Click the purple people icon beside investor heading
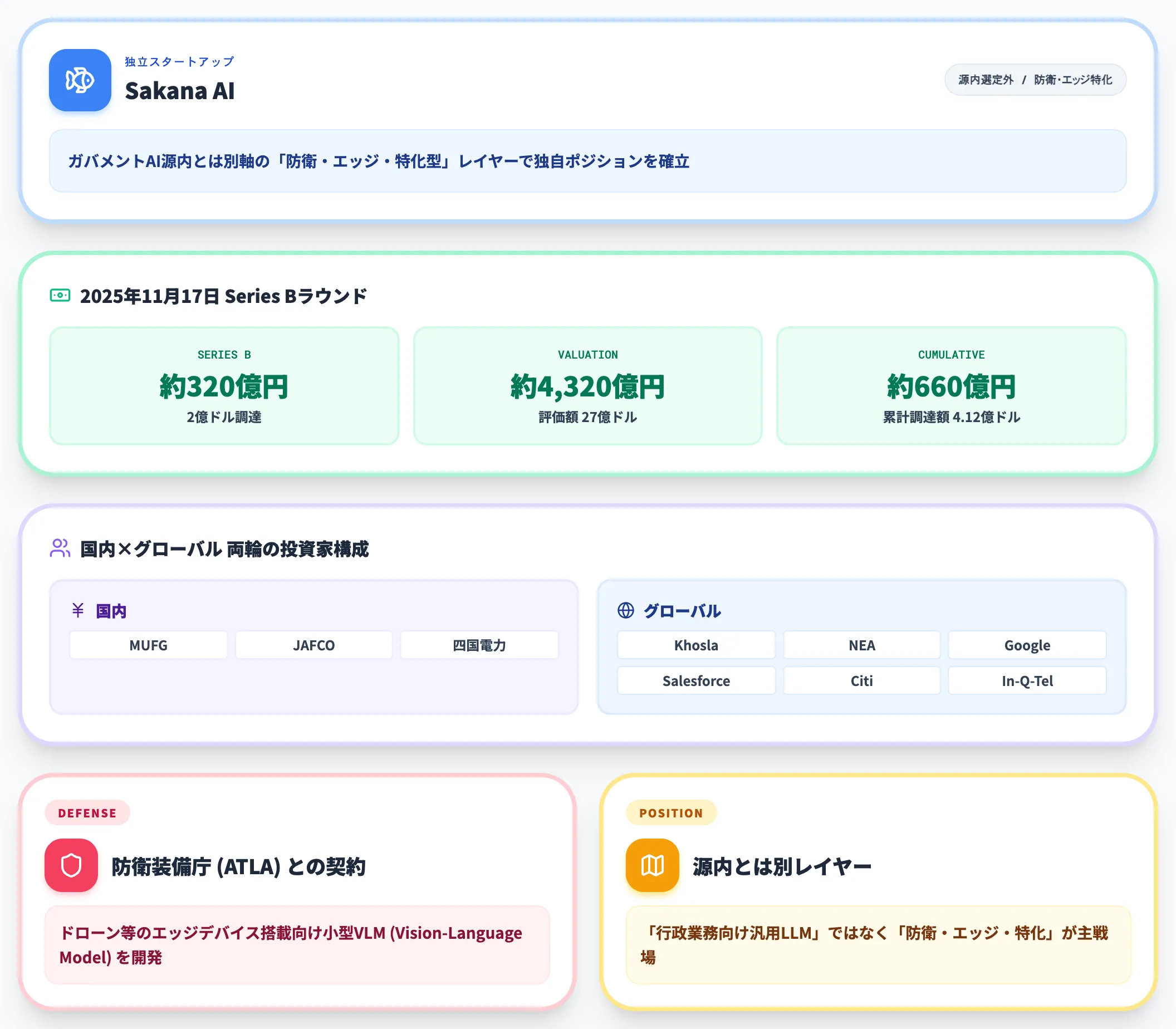Image resolution: width=1176 pixels, height=1029 pixels. pos(60,548)
